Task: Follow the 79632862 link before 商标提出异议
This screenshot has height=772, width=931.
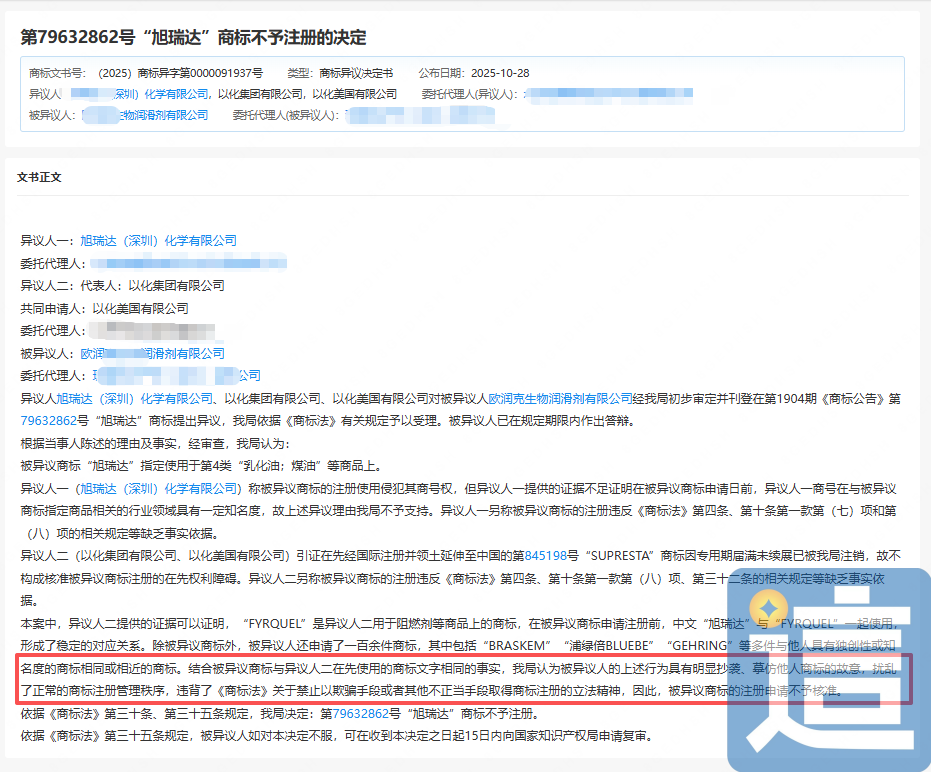Action: 49,421
